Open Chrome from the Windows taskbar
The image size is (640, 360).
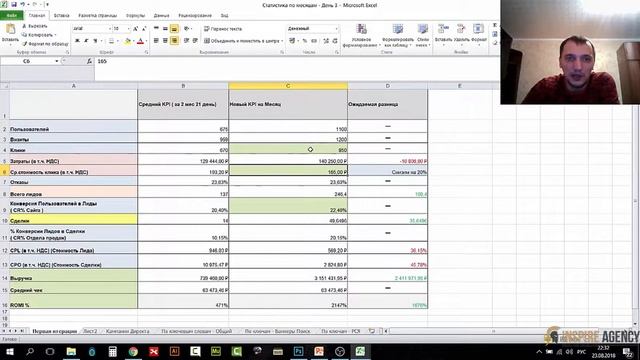133,351
